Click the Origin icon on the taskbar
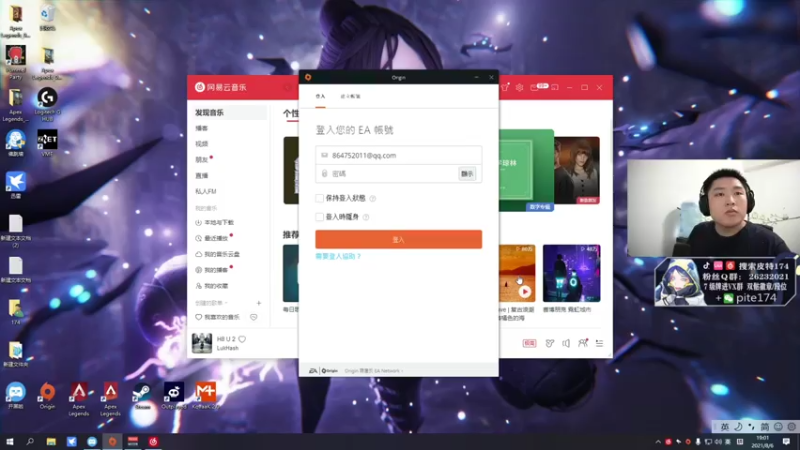800x450 pixels. [x=112, y=441]
